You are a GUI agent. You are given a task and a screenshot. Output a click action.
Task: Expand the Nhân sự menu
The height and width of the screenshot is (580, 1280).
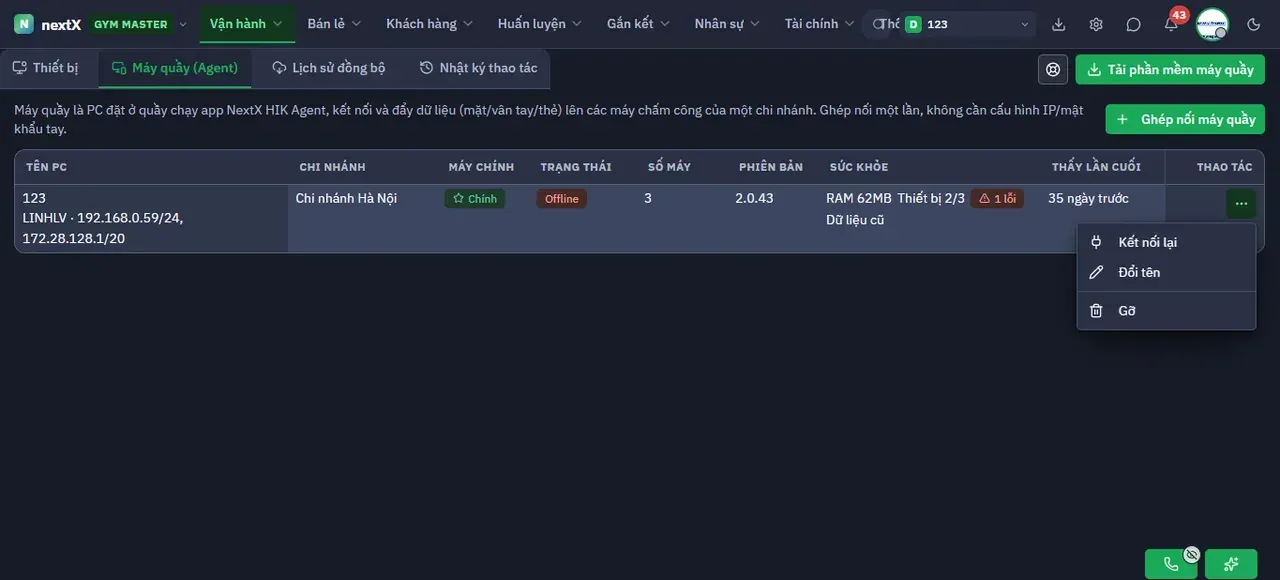[727, 24]
